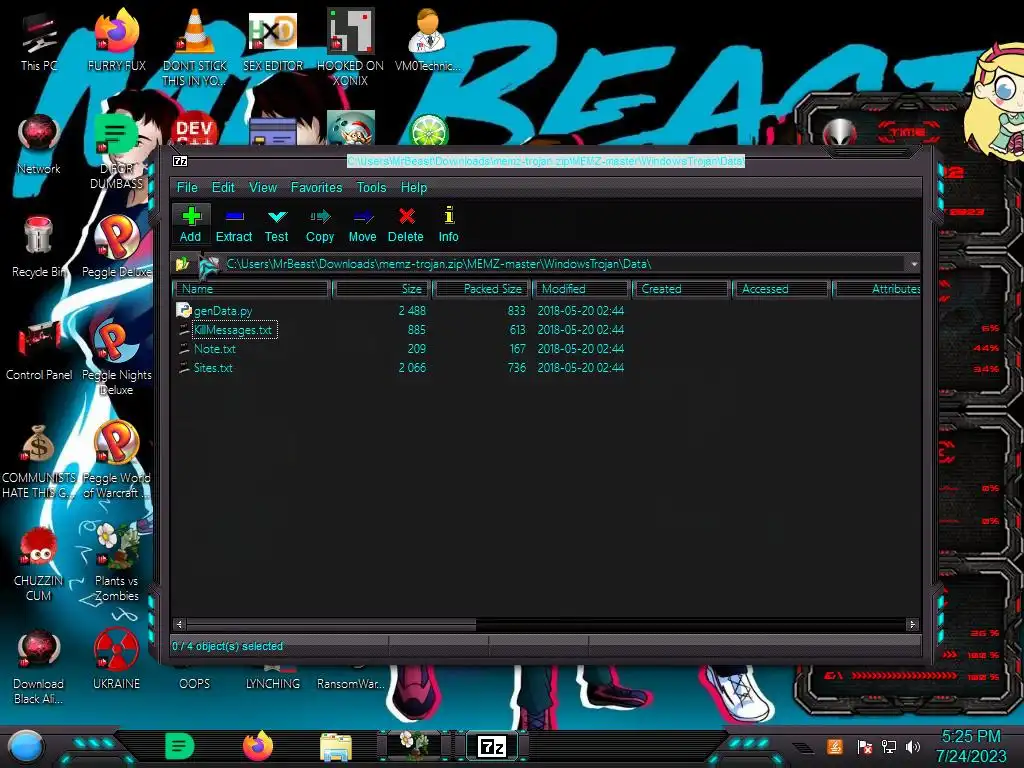Sort files by the Name column header

251,289
